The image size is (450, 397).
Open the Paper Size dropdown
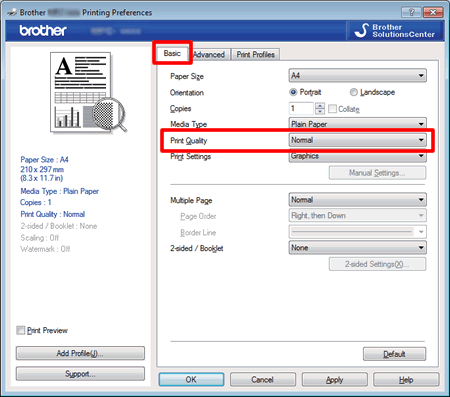(x=357, y=76)
